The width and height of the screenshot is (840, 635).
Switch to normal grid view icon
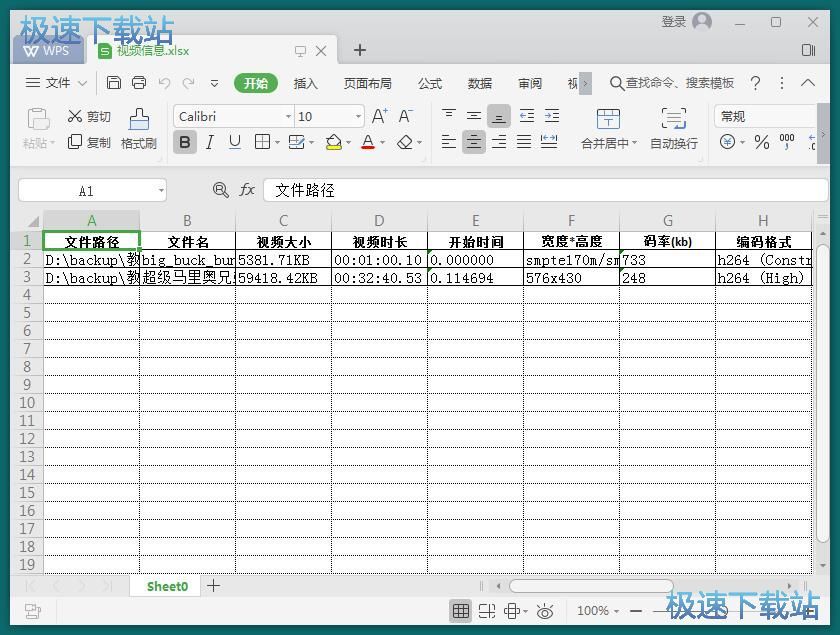click(x=461, y=611)
